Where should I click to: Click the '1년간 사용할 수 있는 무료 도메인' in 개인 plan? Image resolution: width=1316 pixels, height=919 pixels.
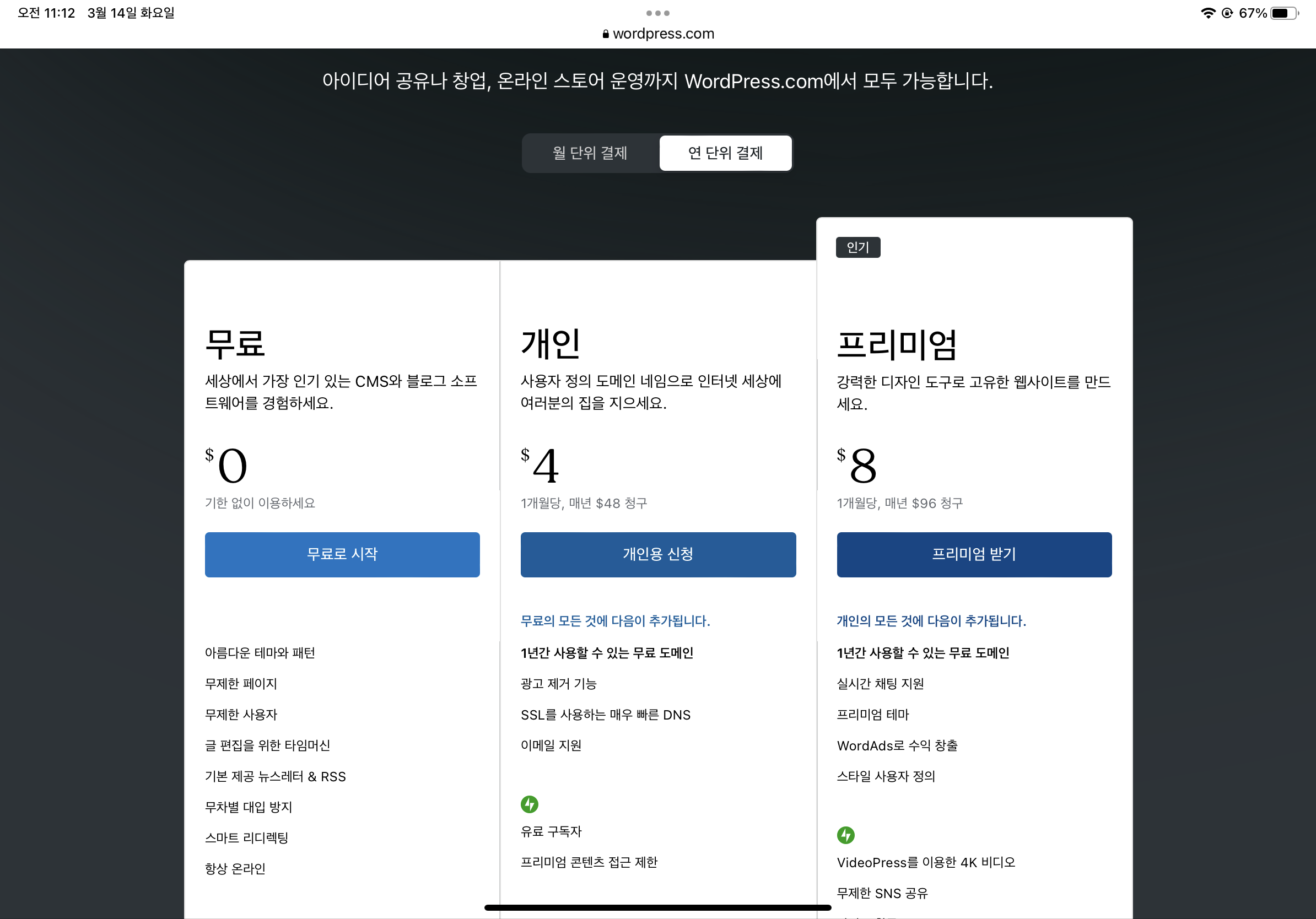pyautogui.click(x=606, y=652)
